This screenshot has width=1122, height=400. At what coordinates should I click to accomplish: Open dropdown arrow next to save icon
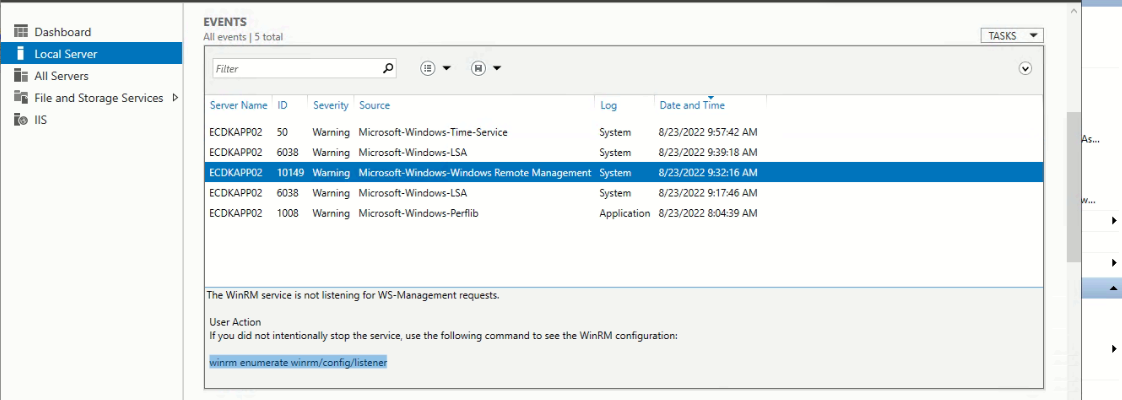pyautogui.click(x=497, y=69)
